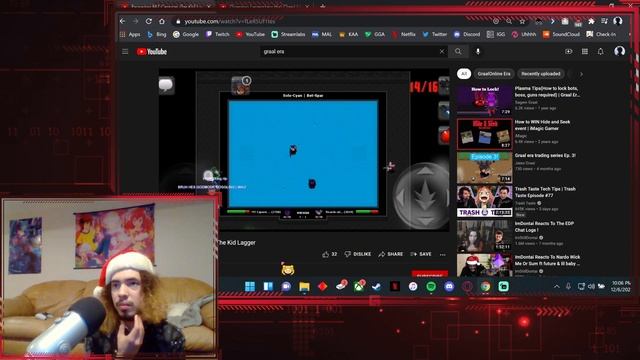Like the video with thumbs up
Image resolution: width=640 pixels, height=360 pixels.
(x=330, y=254)
